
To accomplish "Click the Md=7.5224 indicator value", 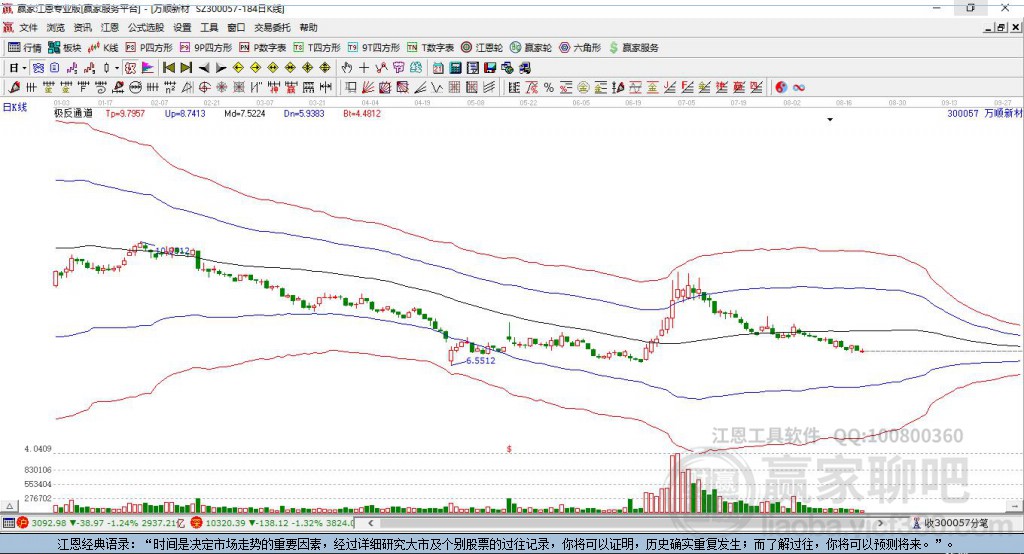I will pyautogui.click(x=244, y=113).
